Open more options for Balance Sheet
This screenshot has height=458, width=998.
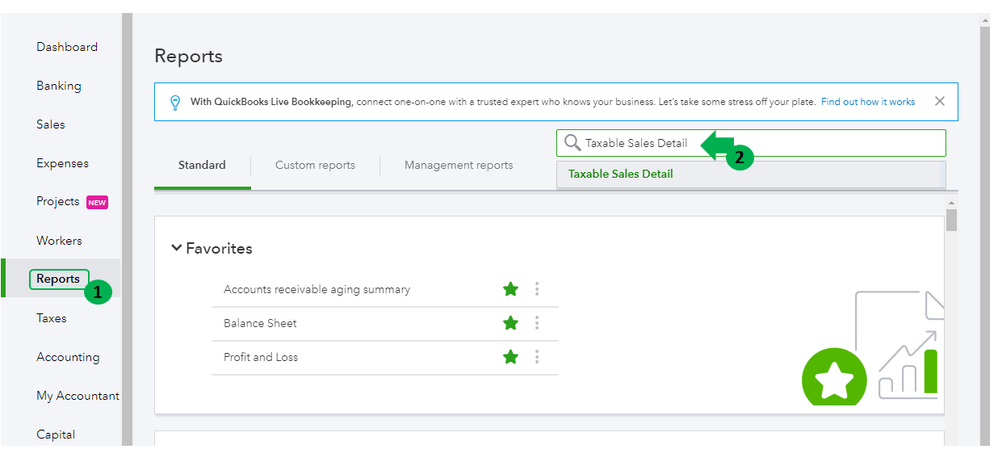(537, 323)
